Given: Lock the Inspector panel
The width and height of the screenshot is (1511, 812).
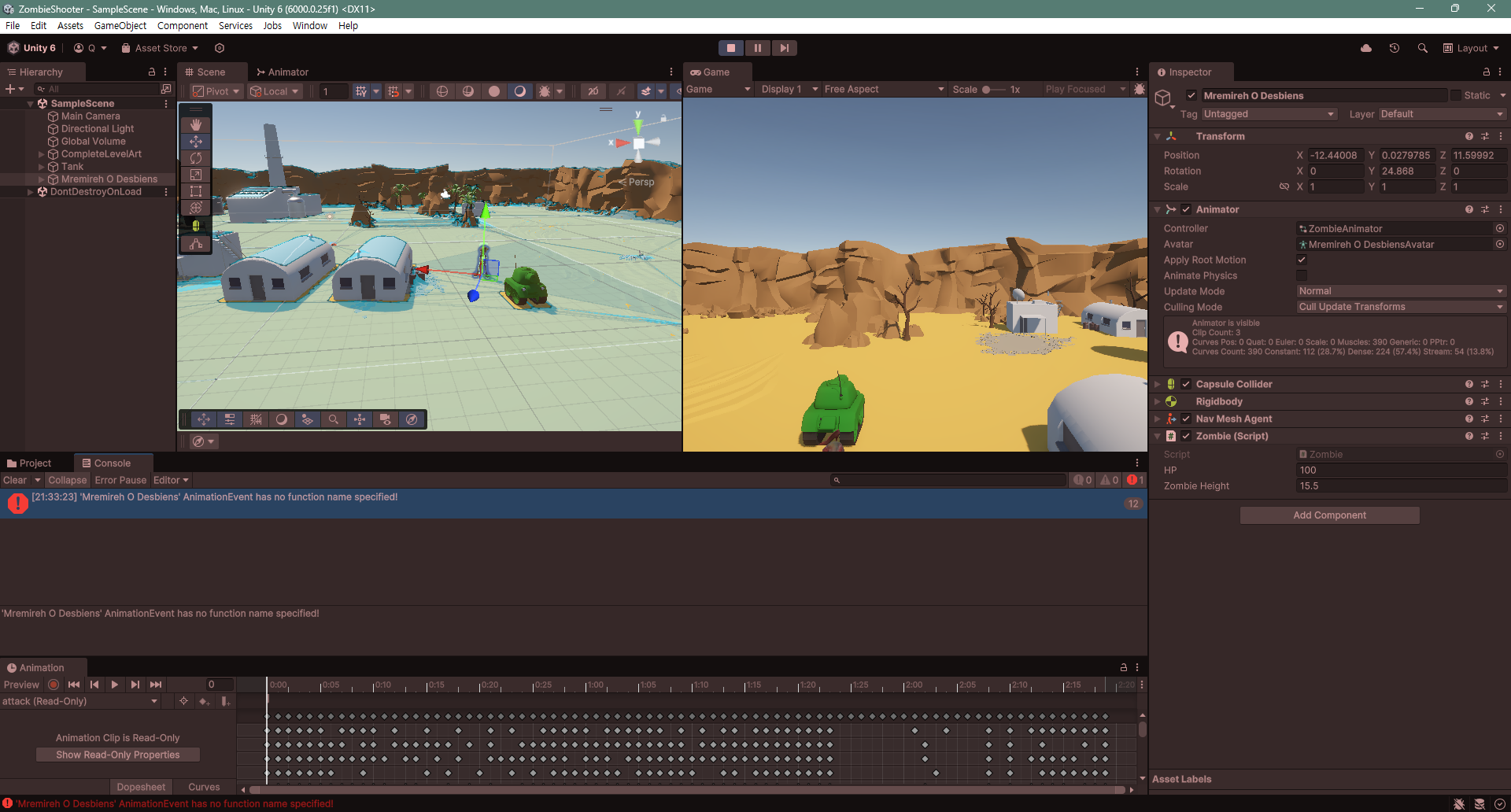Looking at the screenshot, I should (x=1487, y=72).
